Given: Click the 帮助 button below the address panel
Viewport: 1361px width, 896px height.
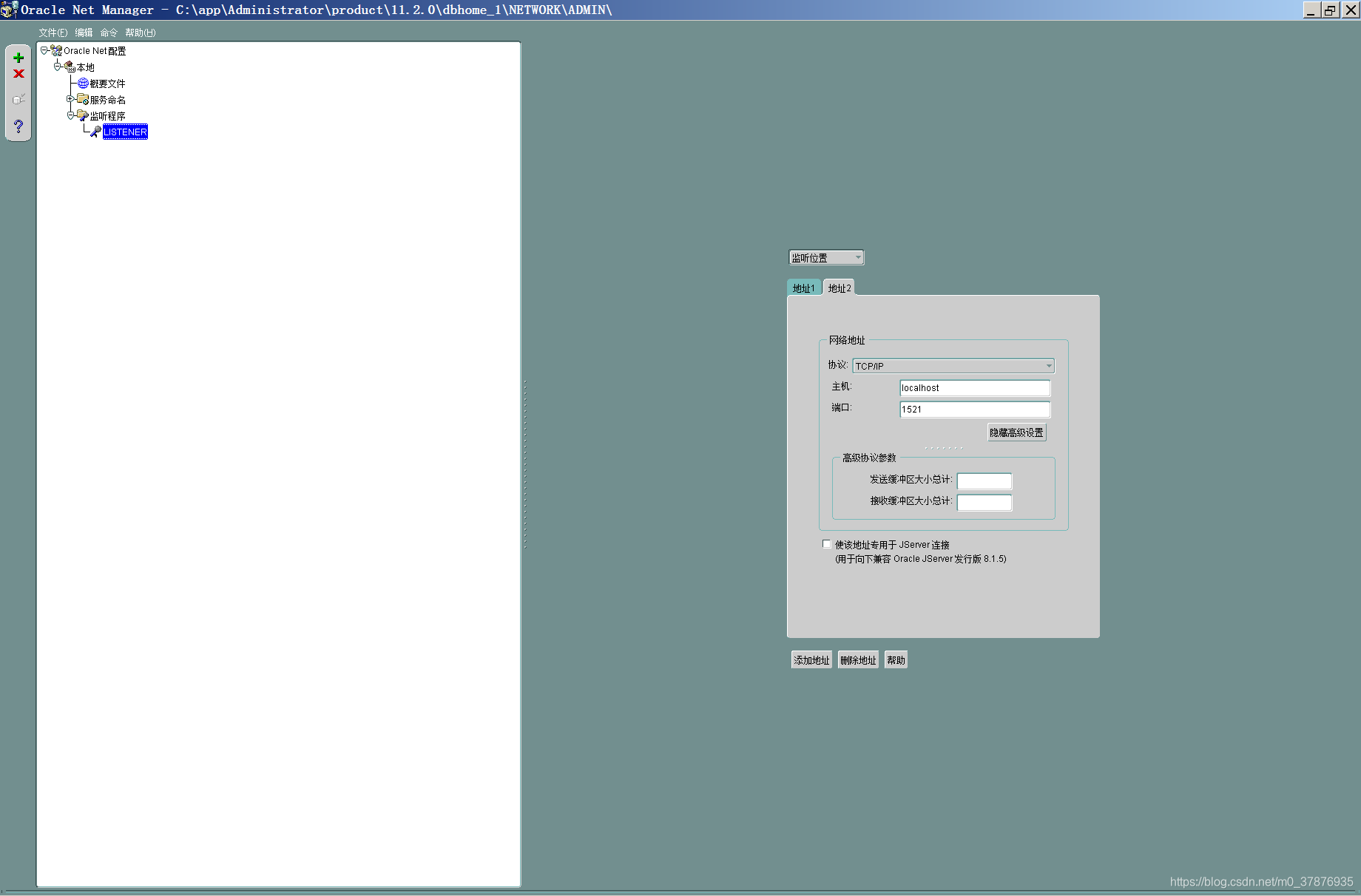Looking at the screenshot, I should (896, 660).
